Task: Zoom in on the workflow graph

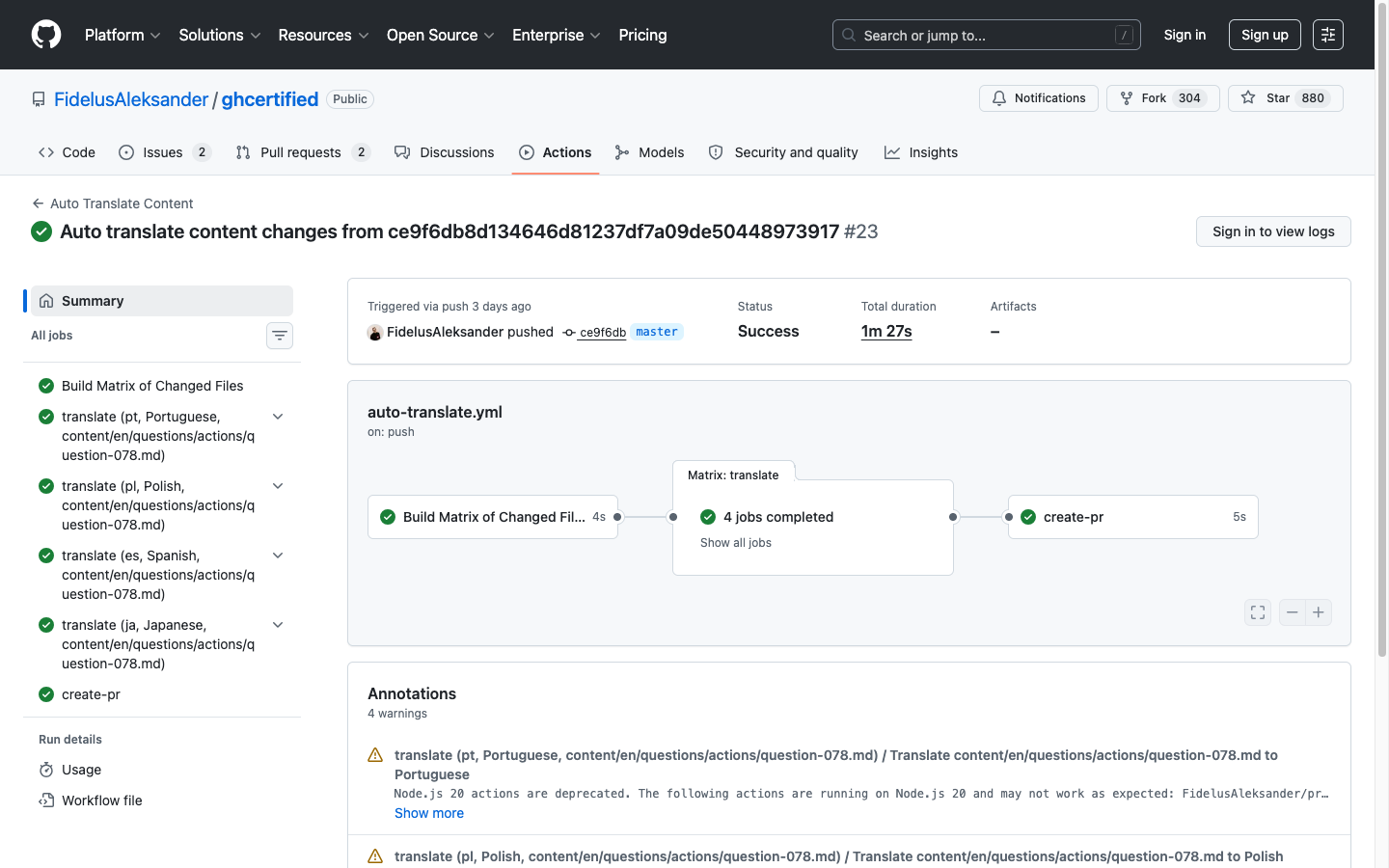Action: [x=1319, y=611]
